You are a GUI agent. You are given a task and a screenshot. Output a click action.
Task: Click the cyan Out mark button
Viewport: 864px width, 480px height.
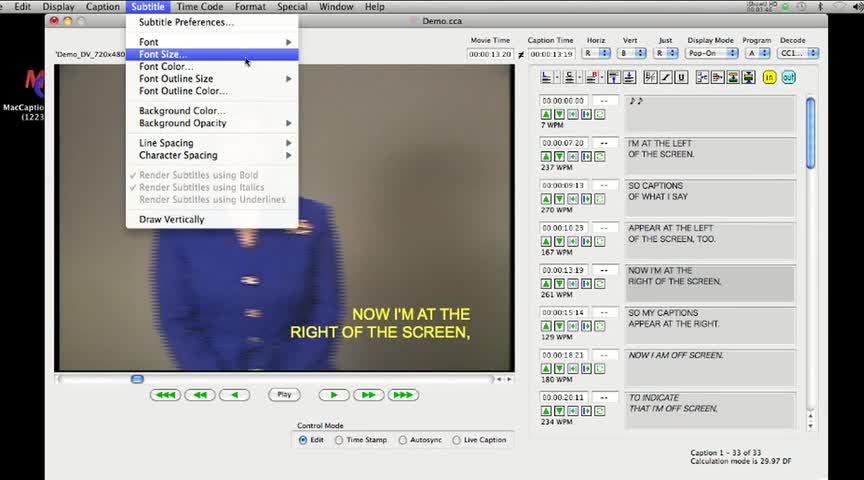[789, 78]
